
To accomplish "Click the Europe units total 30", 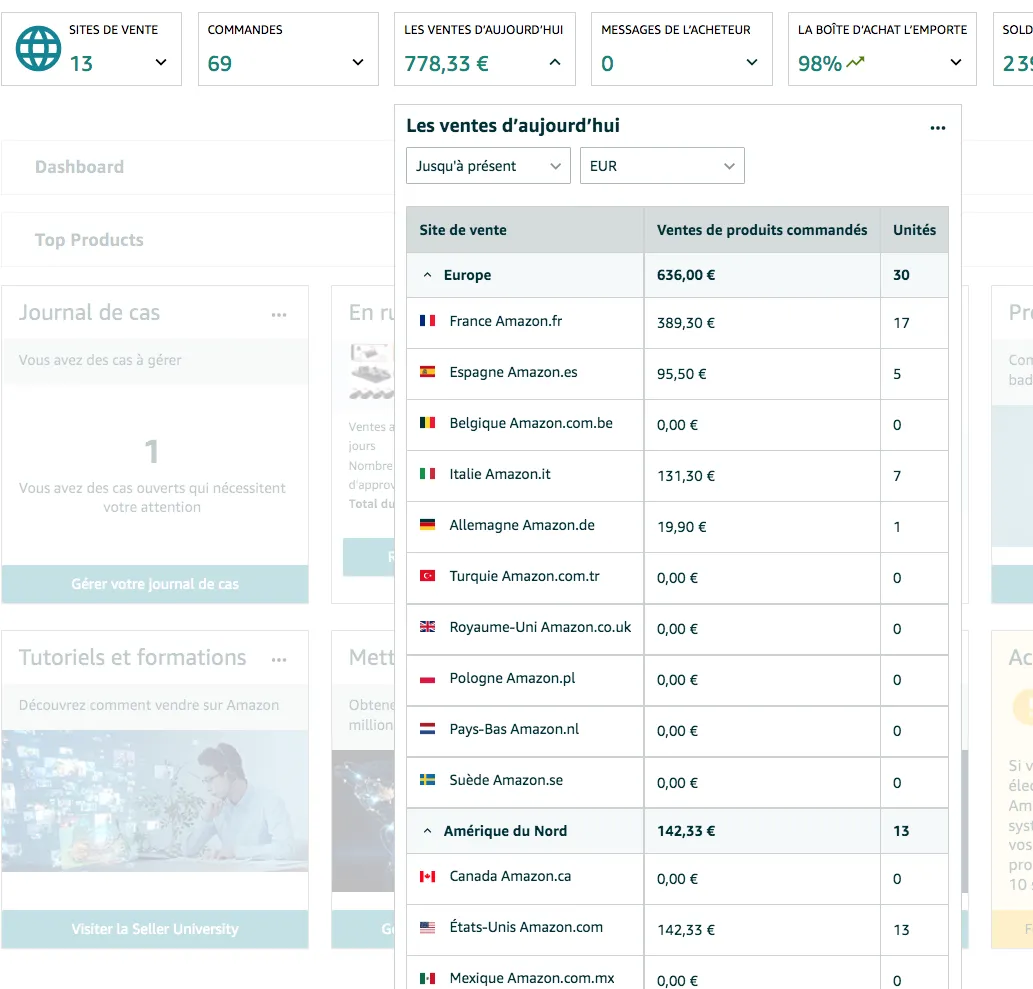I will 901,275.
